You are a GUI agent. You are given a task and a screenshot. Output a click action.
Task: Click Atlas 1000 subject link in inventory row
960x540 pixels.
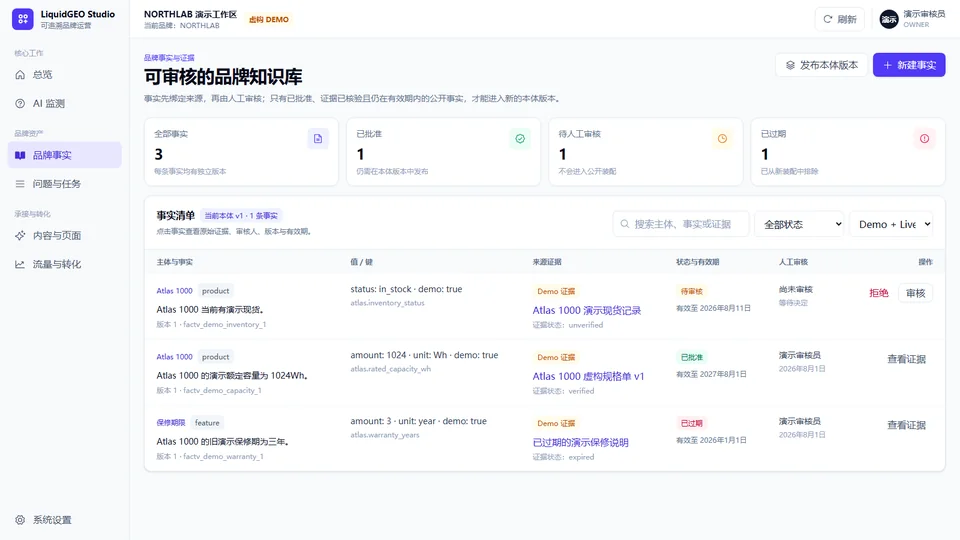click(174, 291)
